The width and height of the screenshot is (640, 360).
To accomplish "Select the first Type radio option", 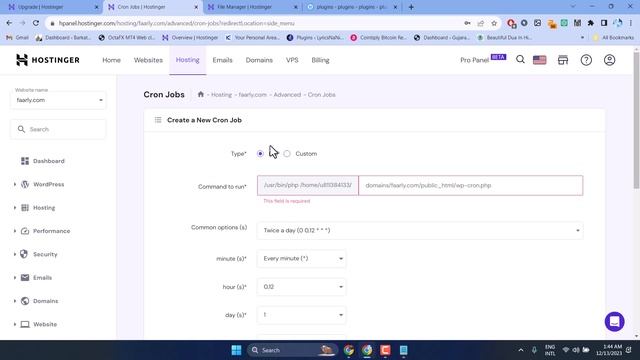I will (x=260, y=153).
